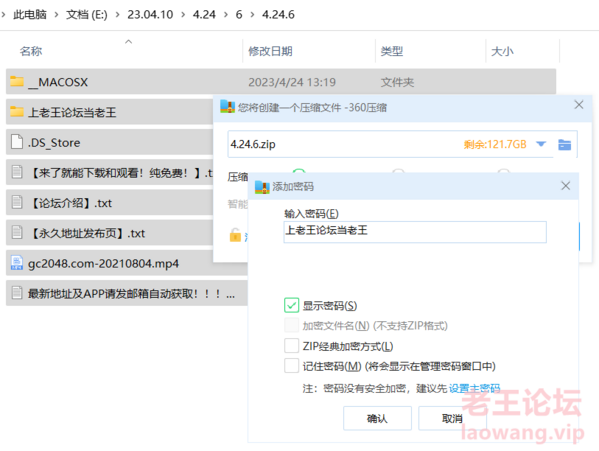
Task: Select the __MACOSX folder icon
Action: pyautogui.click(x=17, y=81)
